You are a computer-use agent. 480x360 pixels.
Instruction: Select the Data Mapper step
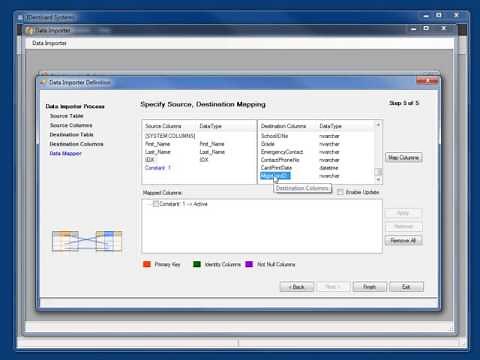pyautogui.click(x=65, y=153)
